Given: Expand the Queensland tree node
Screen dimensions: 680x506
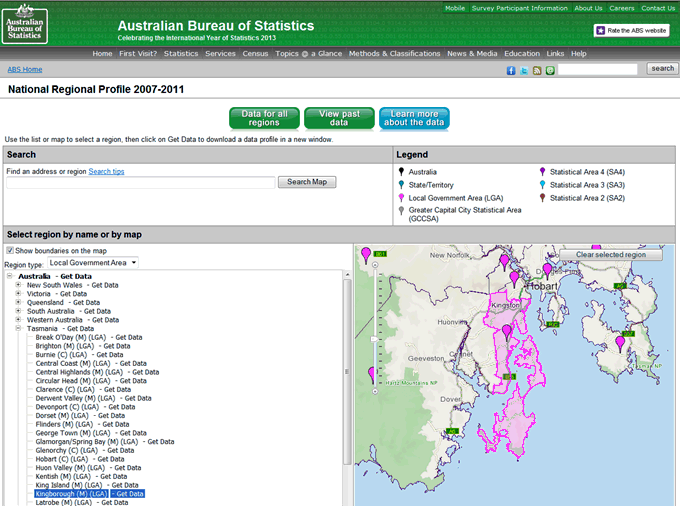Looking at the screenshot, I should [x=19, y=302].
